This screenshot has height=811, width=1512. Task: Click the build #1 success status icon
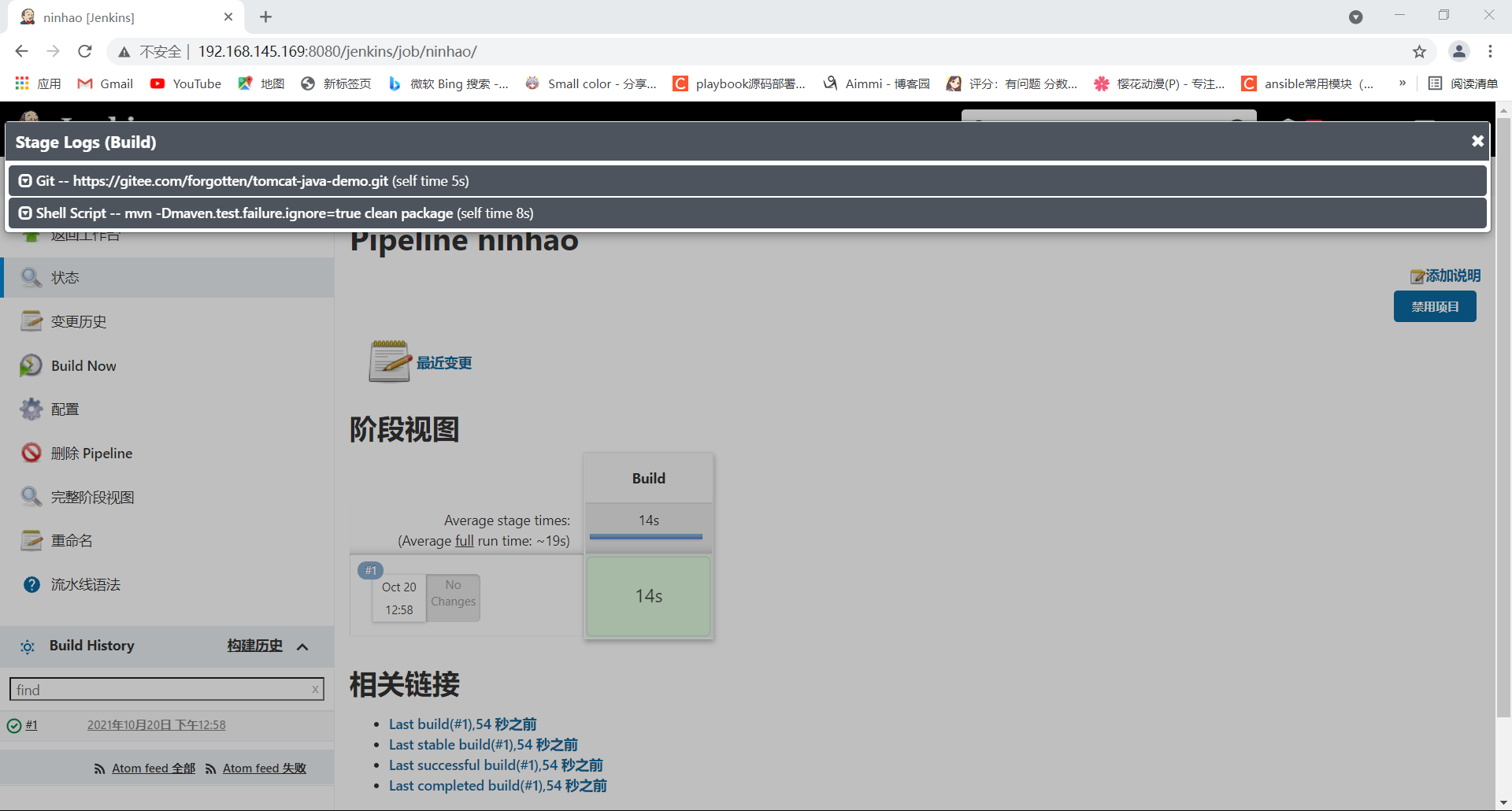click(14, 725)
